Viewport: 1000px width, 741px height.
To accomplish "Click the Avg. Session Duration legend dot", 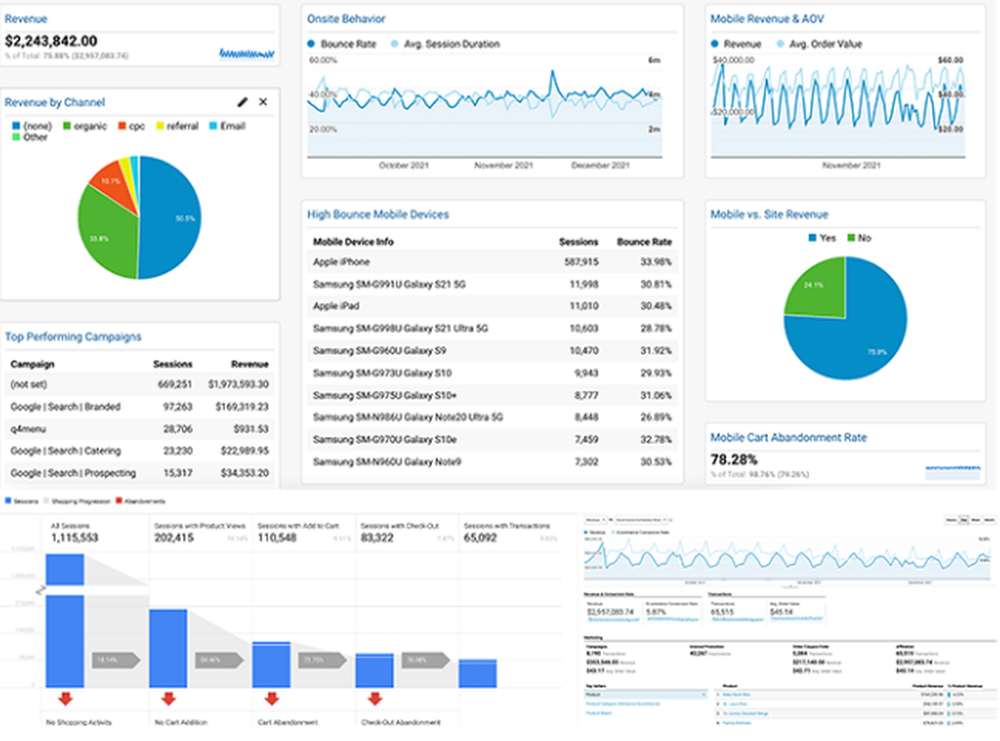I will [x=394, y=44].
